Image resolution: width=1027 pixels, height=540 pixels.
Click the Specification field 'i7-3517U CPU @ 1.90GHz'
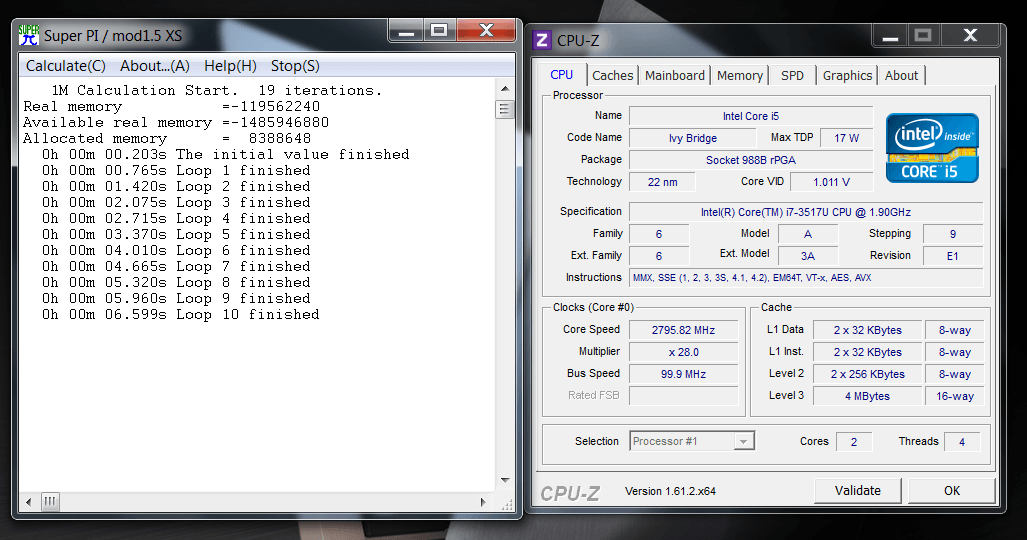(x=806, y=212)
